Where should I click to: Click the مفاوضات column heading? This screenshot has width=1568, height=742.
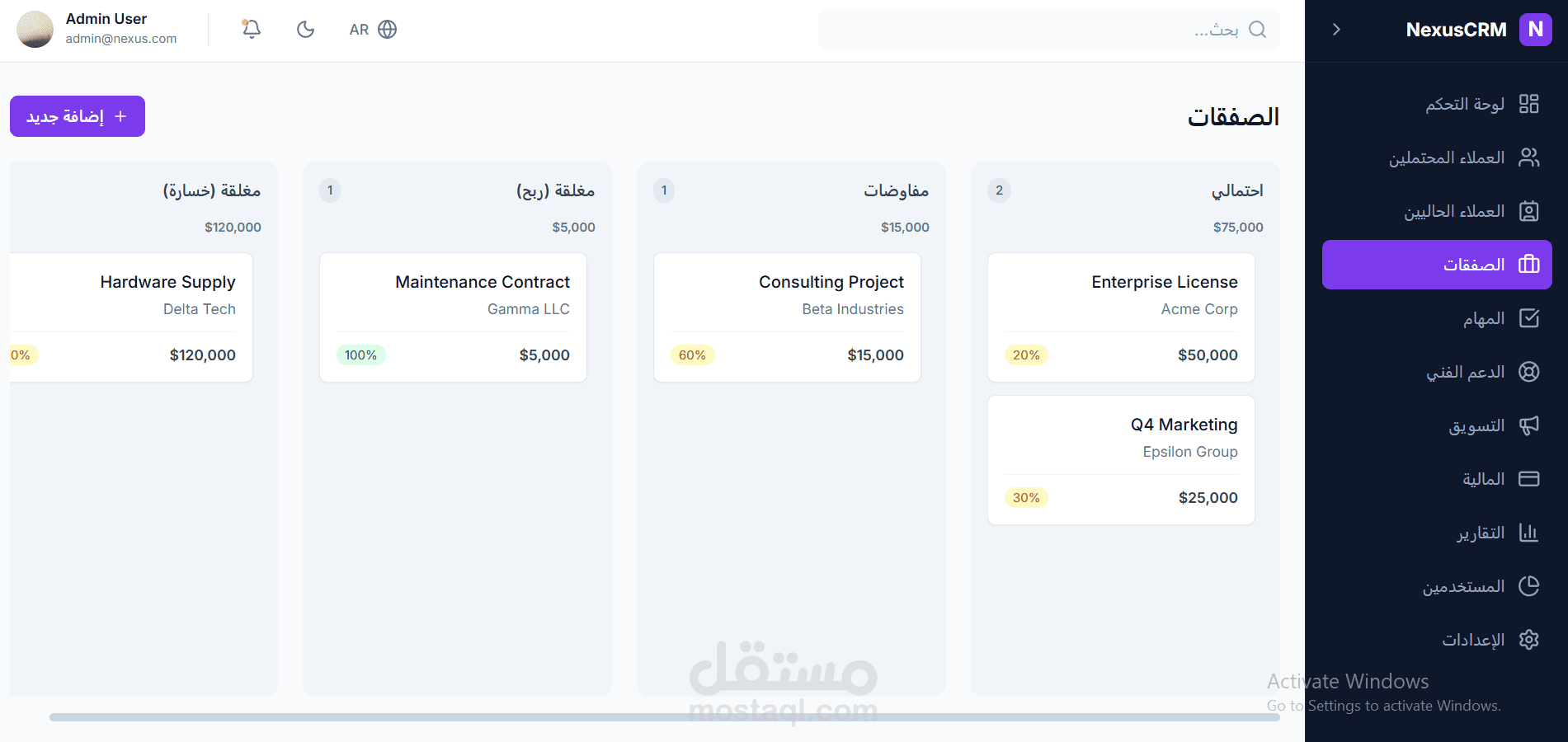click(896, 190)
